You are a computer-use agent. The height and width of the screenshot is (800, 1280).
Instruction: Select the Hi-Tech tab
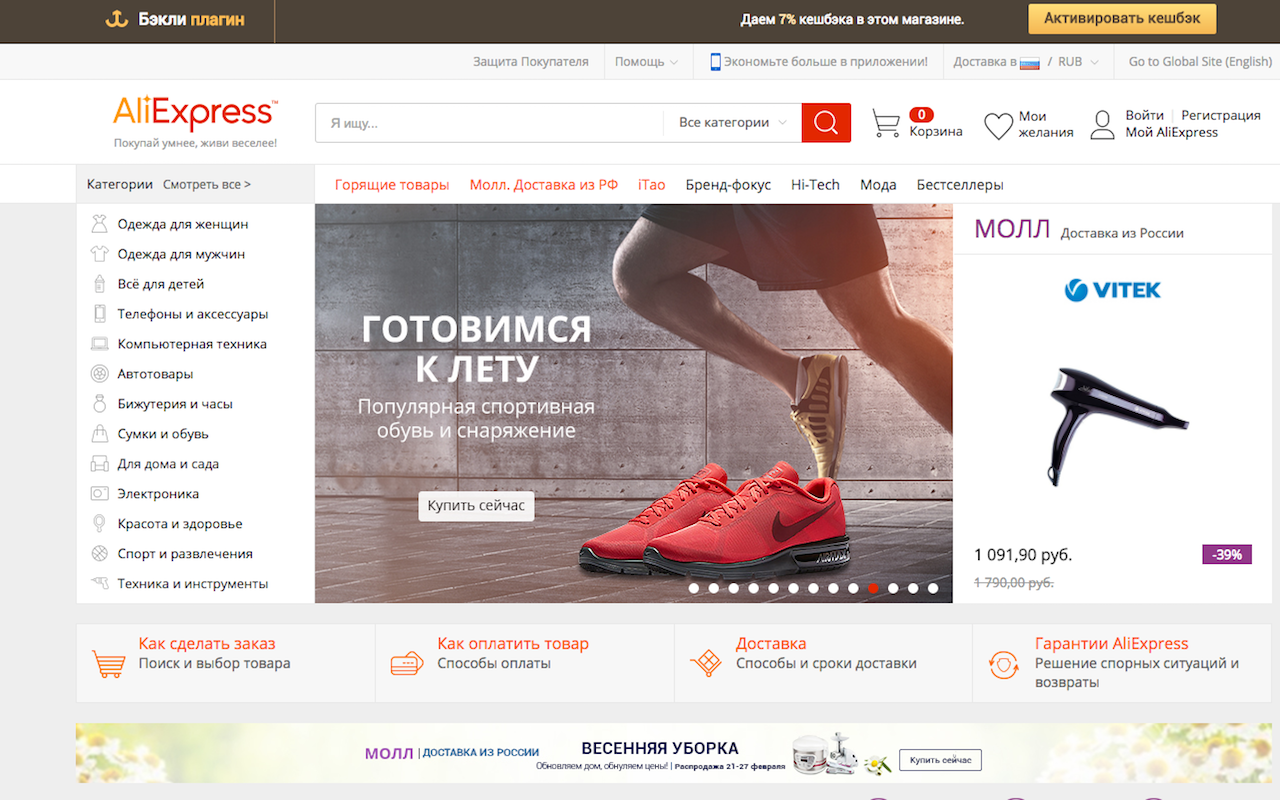pos(815,185)
